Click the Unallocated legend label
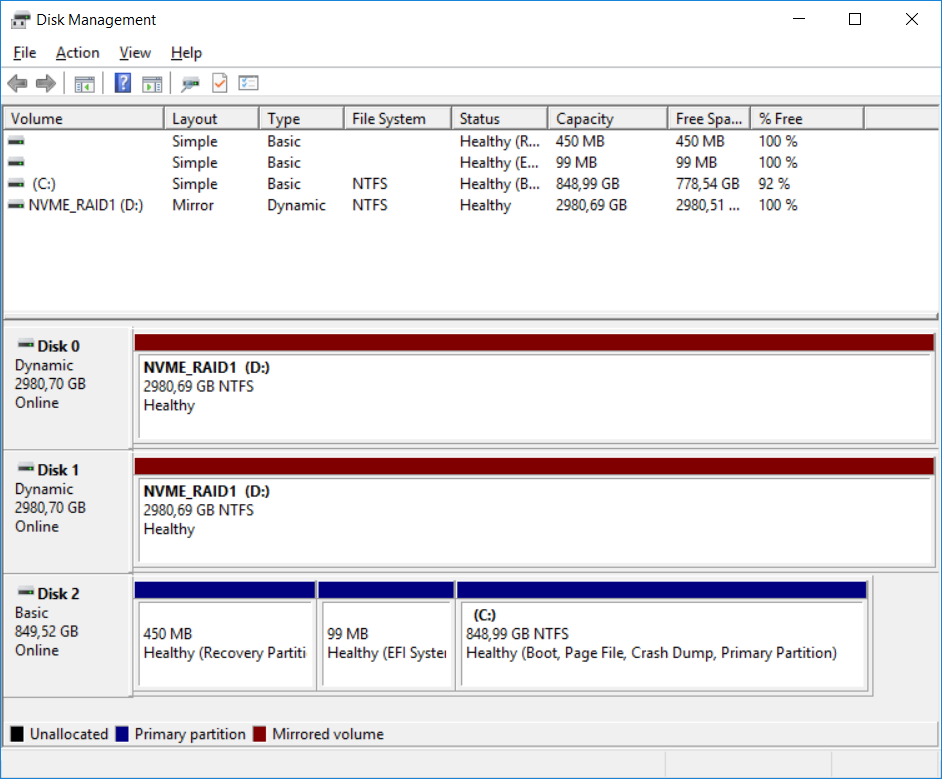 tap(69, 734)
